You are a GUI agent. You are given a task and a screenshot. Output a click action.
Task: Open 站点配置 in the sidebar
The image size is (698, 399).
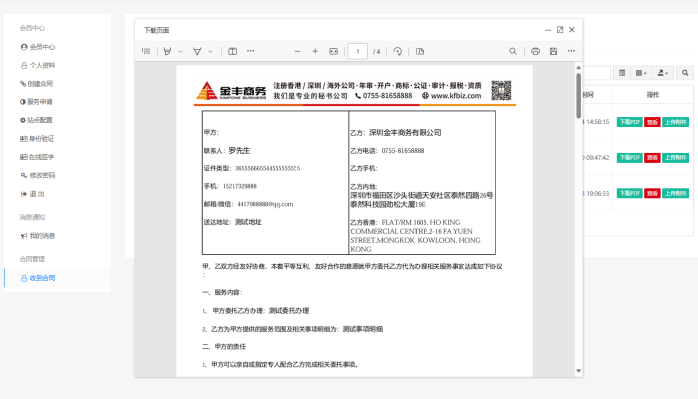pyautogui.click(x=37, y=120)
